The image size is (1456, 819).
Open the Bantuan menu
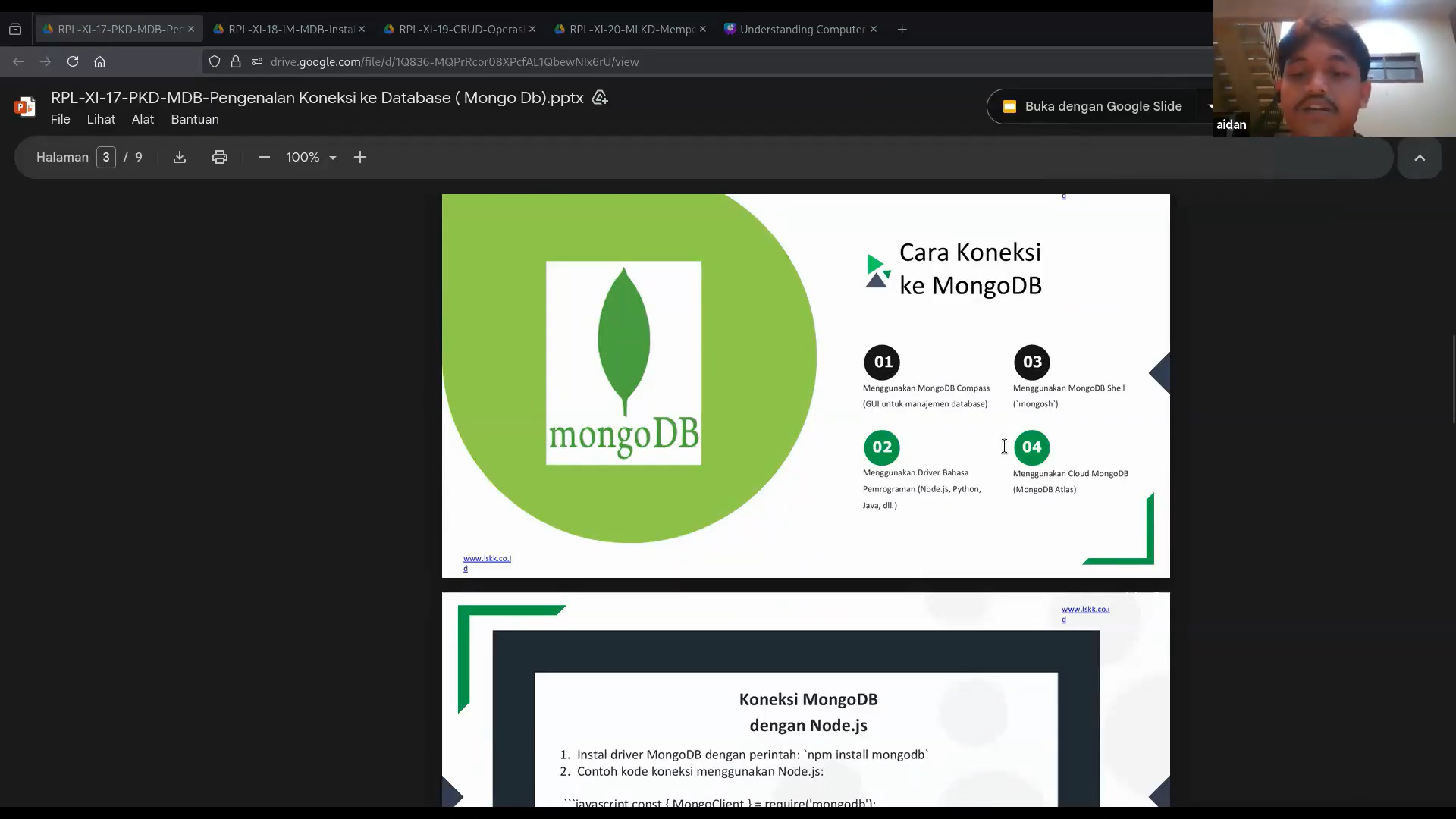195,119
